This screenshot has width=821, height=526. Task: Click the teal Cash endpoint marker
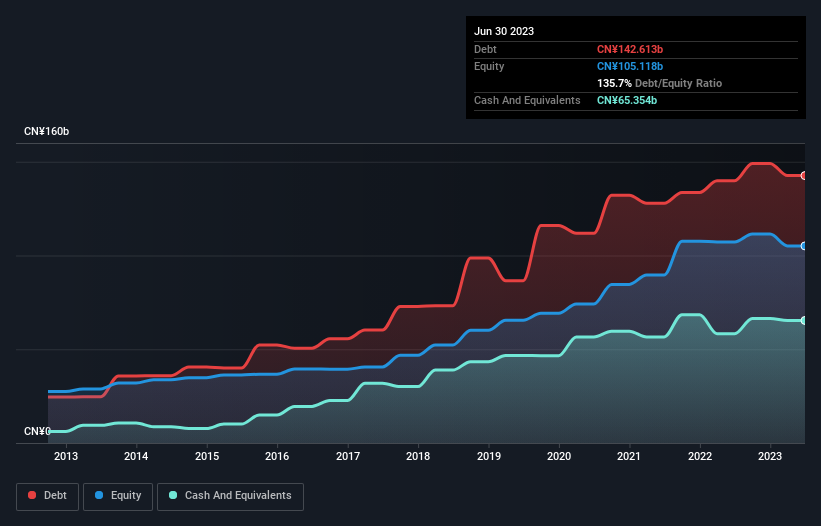pyautogui.click(x=804, y=320)
